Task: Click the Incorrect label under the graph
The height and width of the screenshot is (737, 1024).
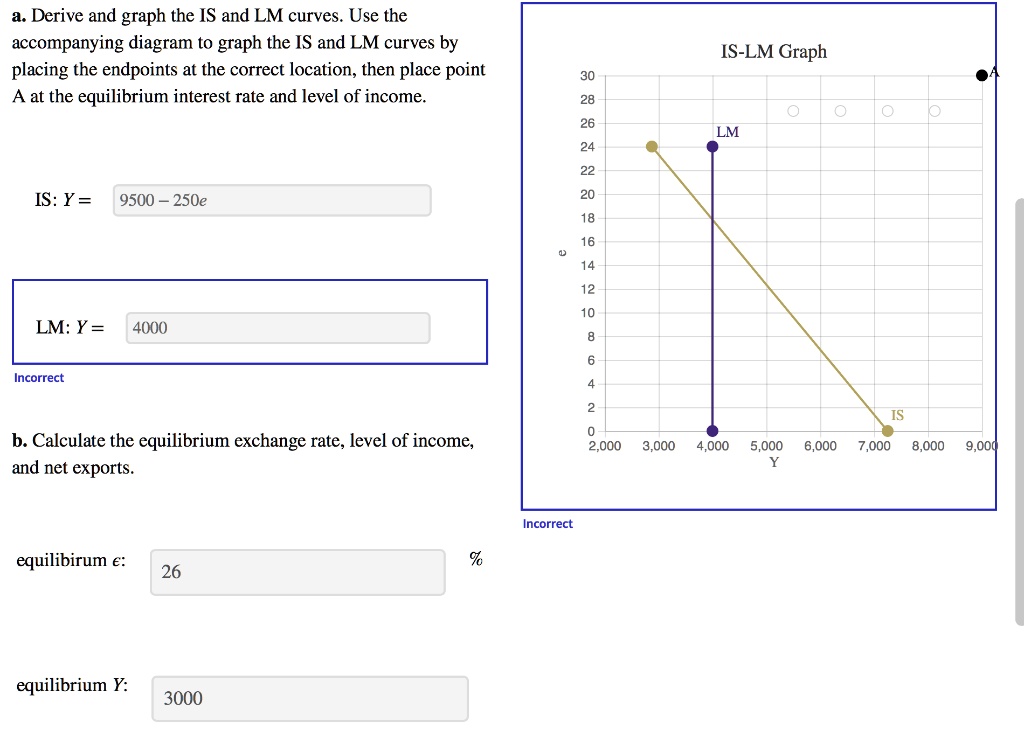Action: (547, 523)
